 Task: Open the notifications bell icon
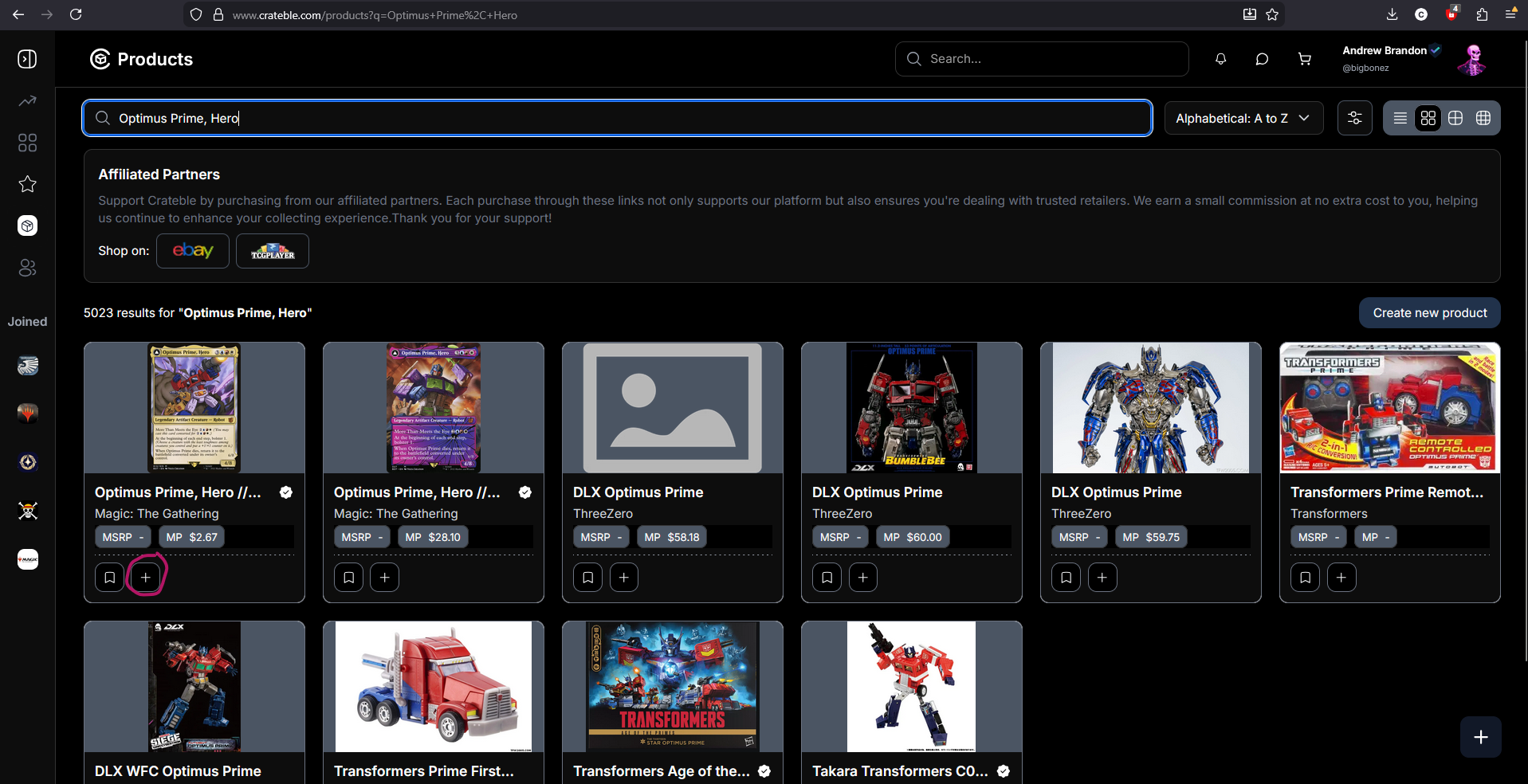coord(1220,59)
